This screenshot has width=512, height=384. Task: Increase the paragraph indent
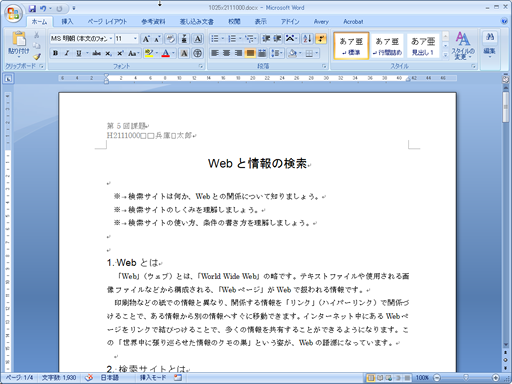pos(277,39)
